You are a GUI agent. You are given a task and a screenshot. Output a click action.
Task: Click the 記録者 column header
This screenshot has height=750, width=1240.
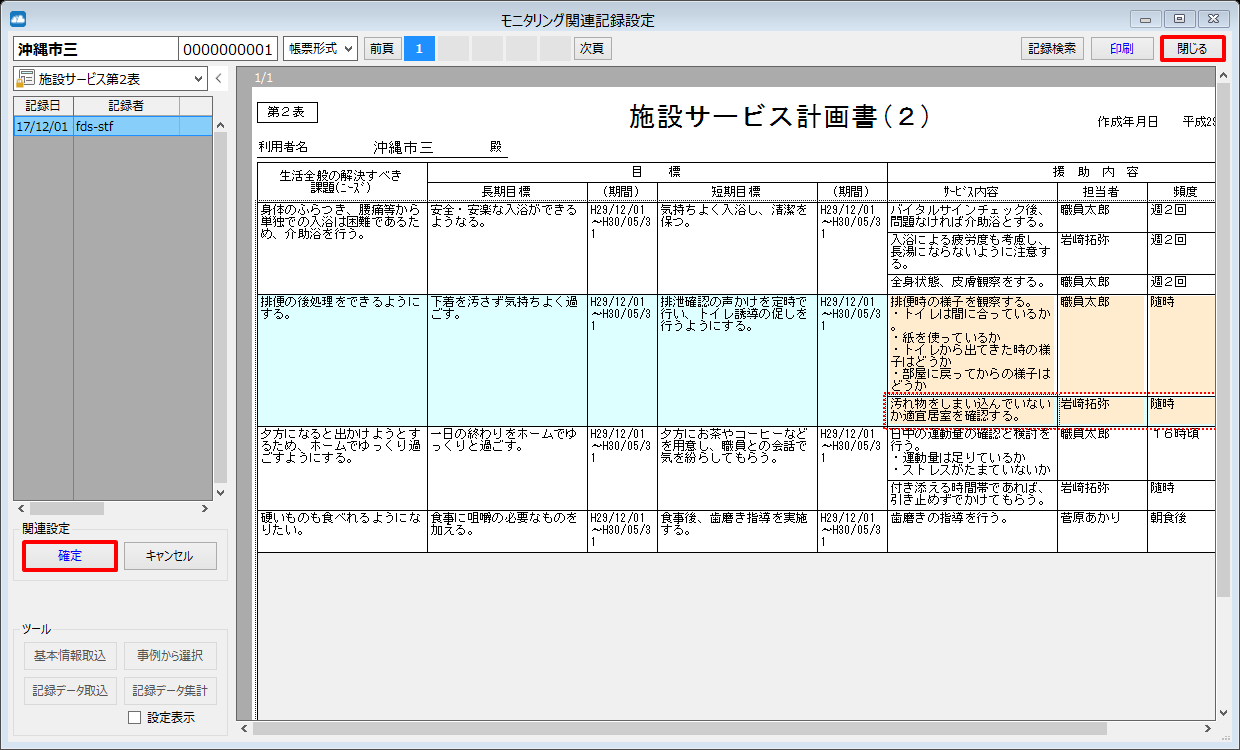[x=126, y=106]
